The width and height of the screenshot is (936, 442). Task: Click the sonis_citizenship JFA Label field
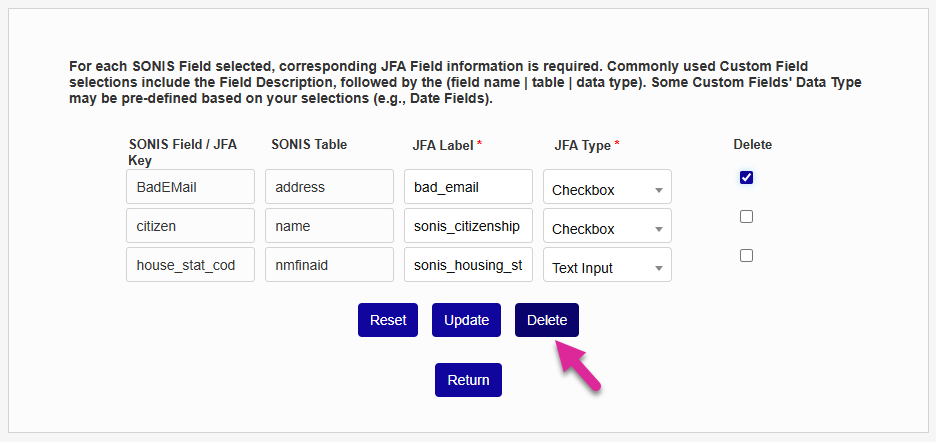pos(468,226)
